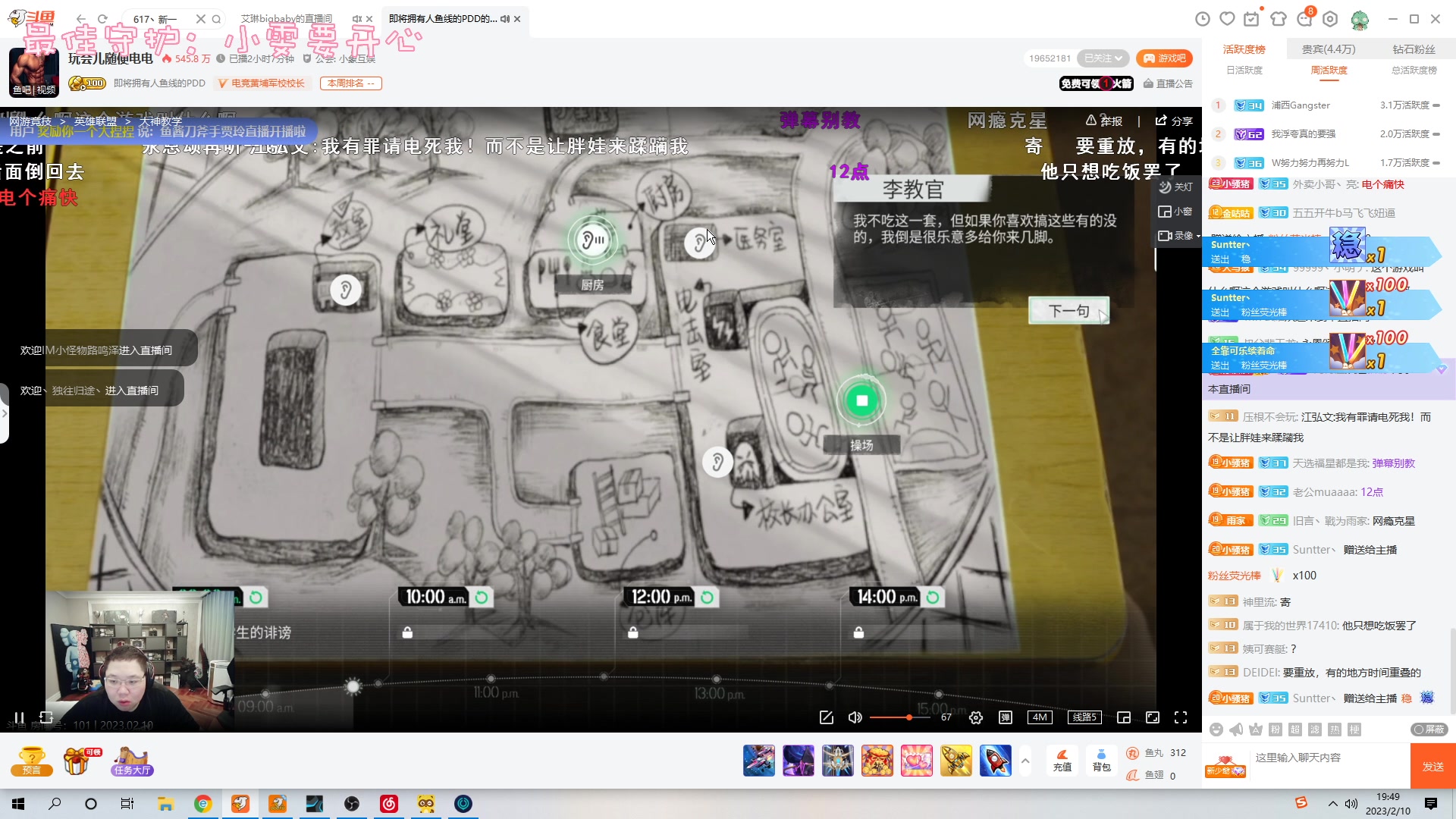This screenshot has width=1456, height=819.
Task: Open the 线路5 line selection dropdown
Action: (1084, 717)
